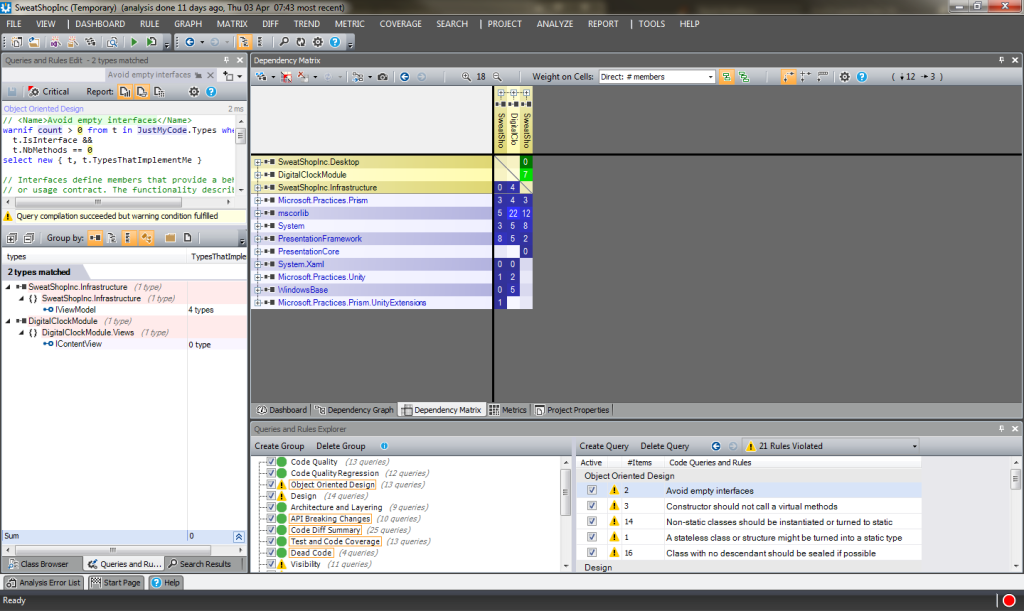Save the query with the disk icon
This screenshot has width=1024, height=611.
[x=11, y=91]
